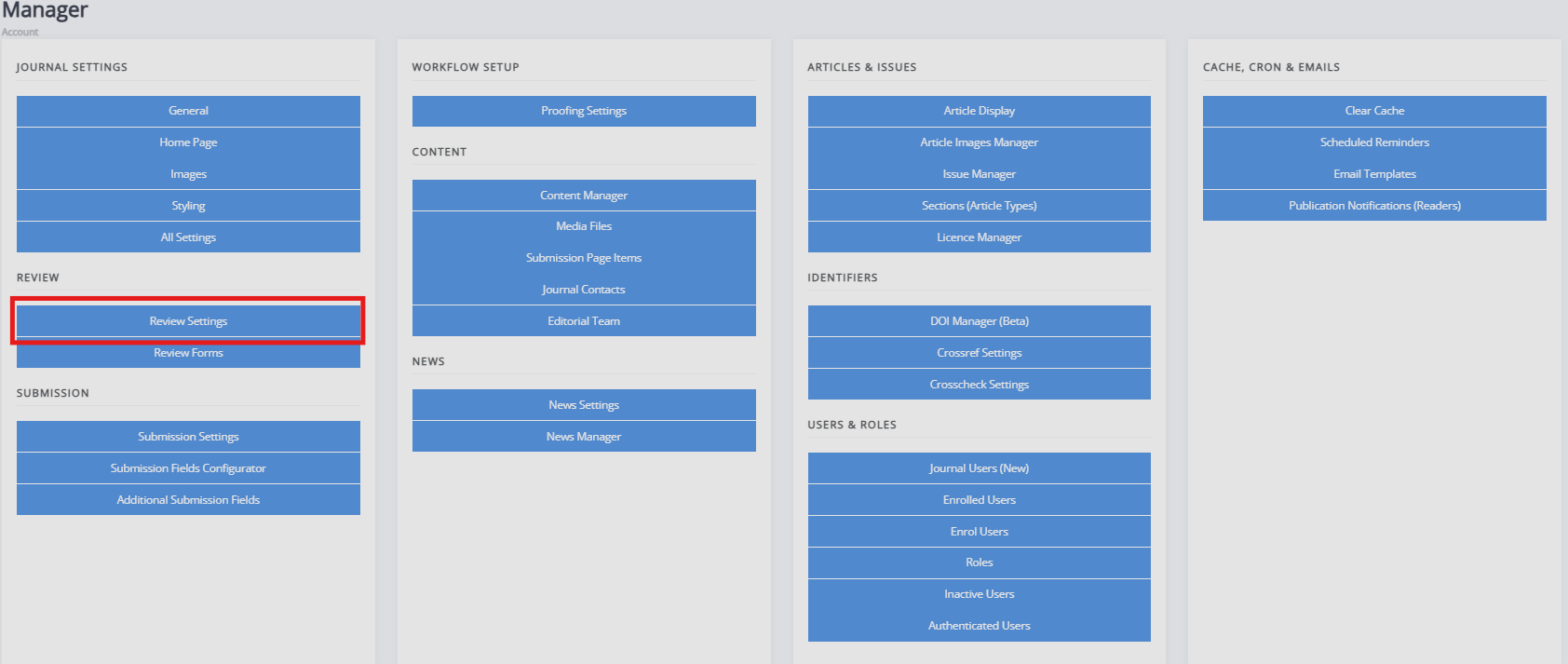Open Styling settings
Viewport: 1568px width, 664px height.
[x=188, y=206]
